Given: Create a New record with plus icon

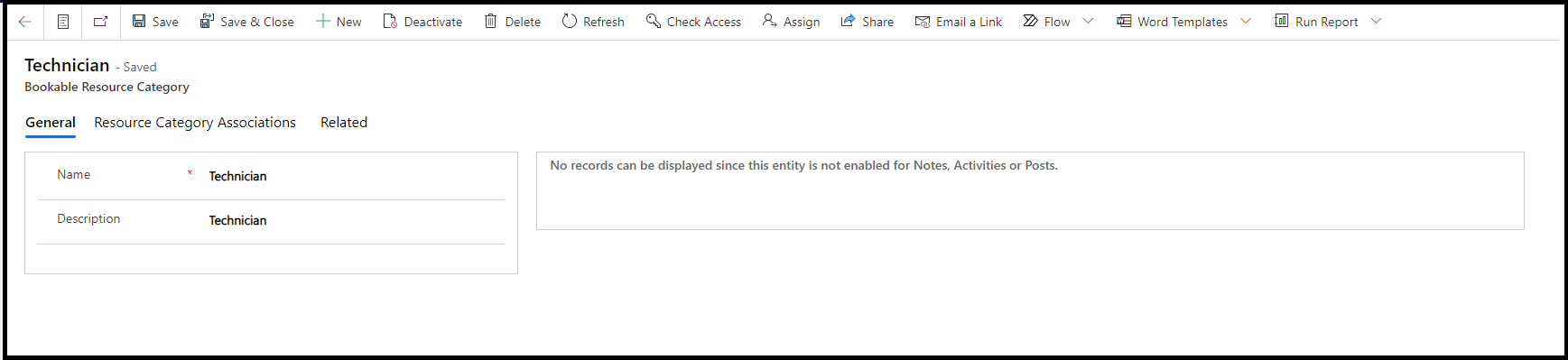Looking at the screenshot, I should pos(339,22).
